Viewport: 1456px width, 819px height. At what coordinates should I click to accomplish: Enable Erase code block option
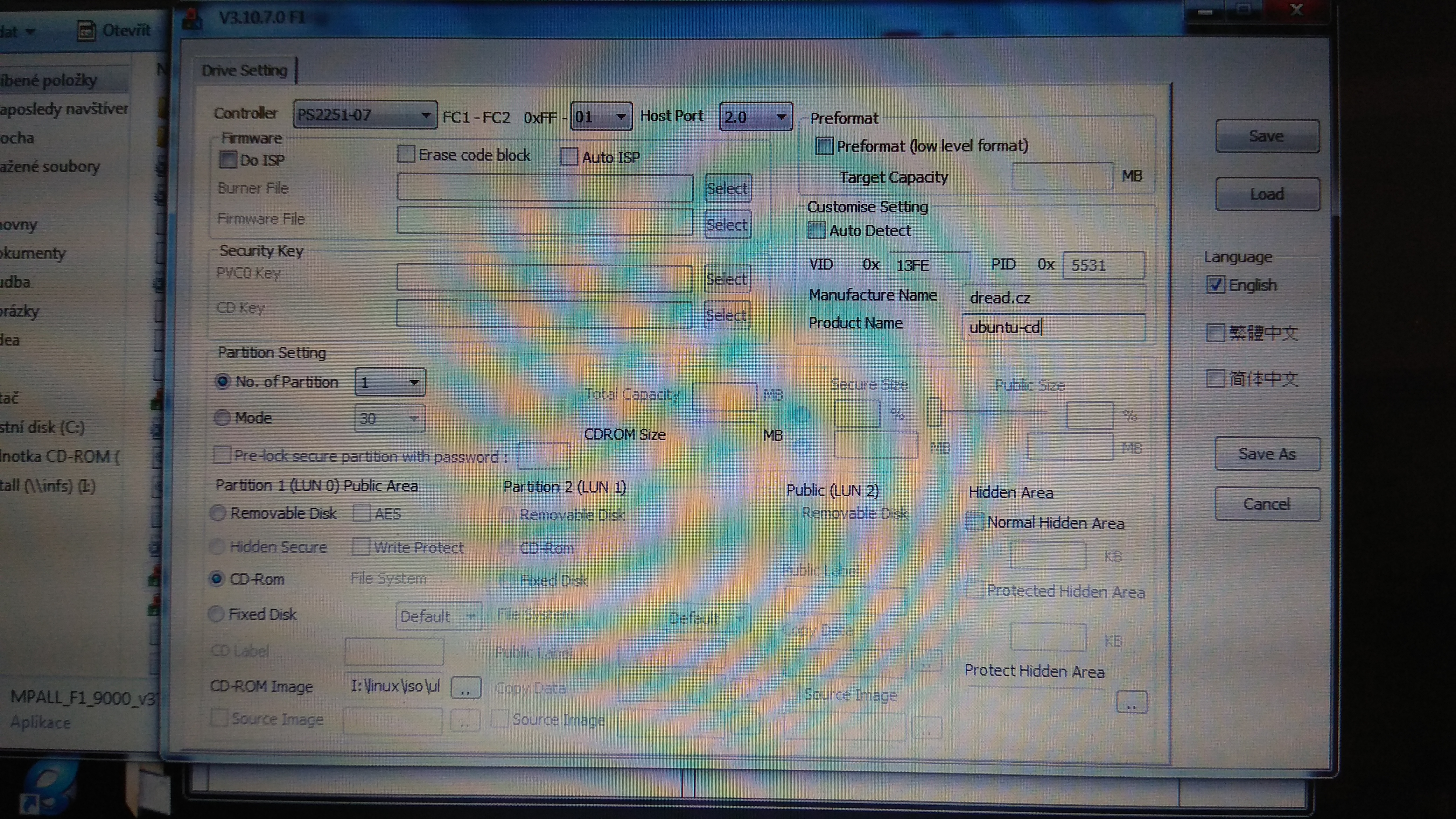tap(406, 154)
